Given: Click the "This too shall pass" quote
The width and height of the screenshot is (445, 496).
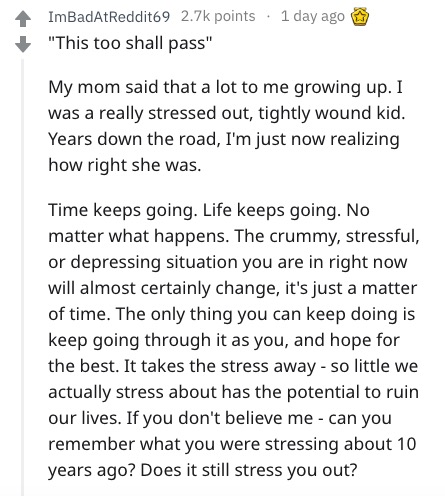Looking at the screenshot, I should point(130,44).
